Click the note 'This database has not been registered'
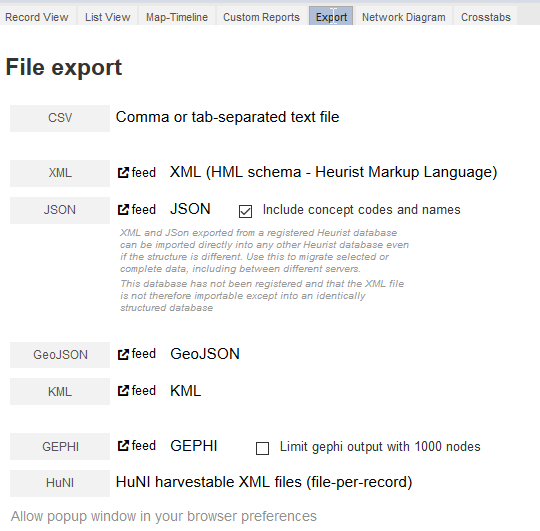This screenshot has height=531, width=540. coord(262,296)
